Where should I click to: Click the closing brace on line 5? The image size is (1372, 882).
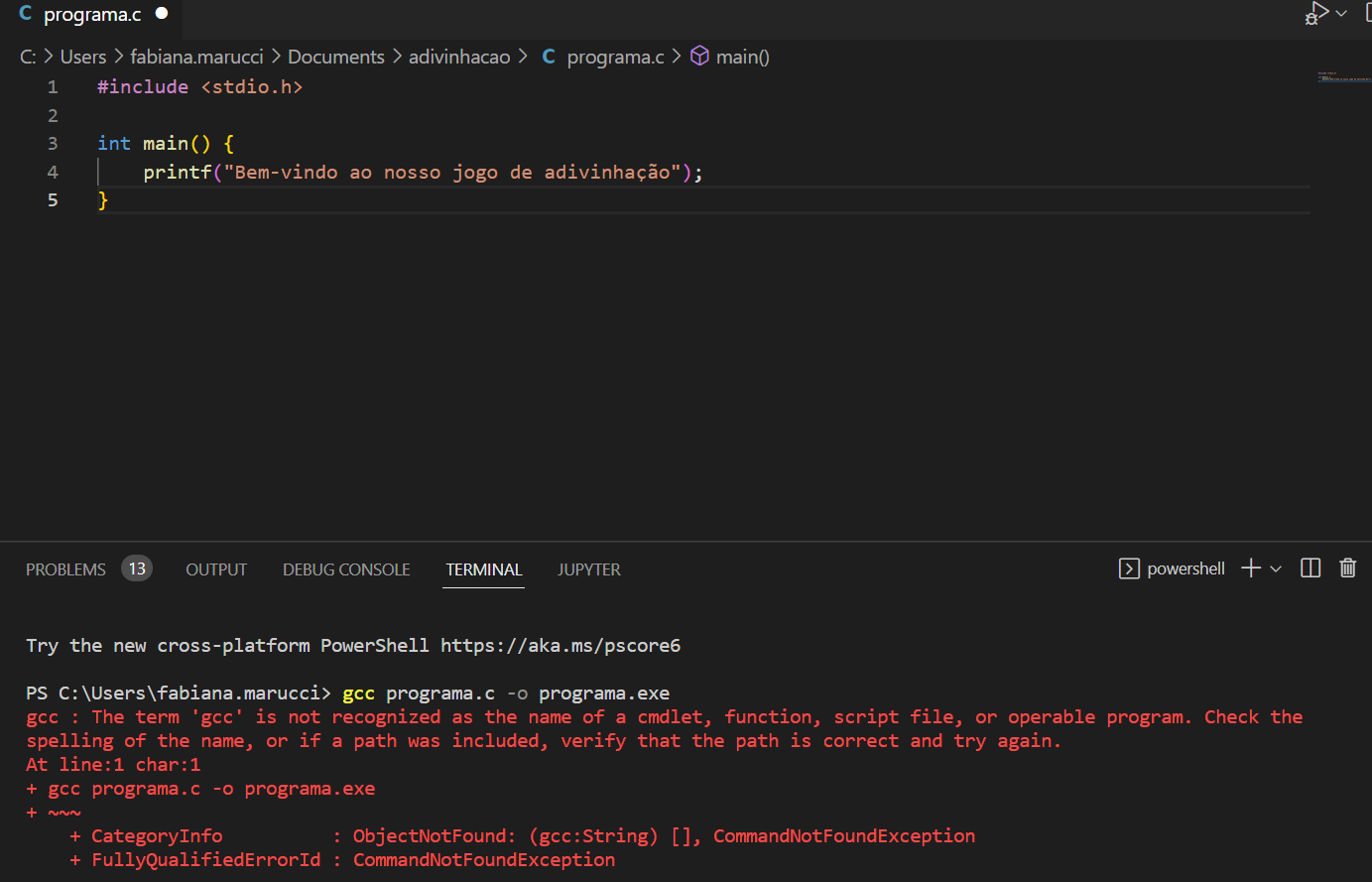click(102, 200)
